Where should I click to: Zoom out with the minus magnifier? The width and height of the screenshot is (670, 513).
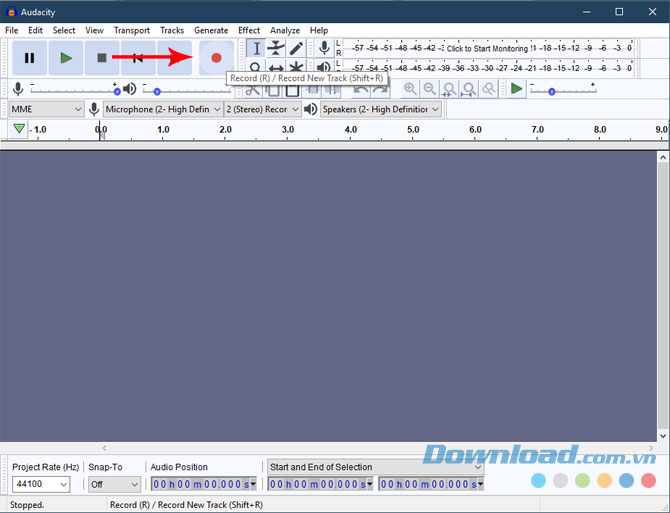430,89
